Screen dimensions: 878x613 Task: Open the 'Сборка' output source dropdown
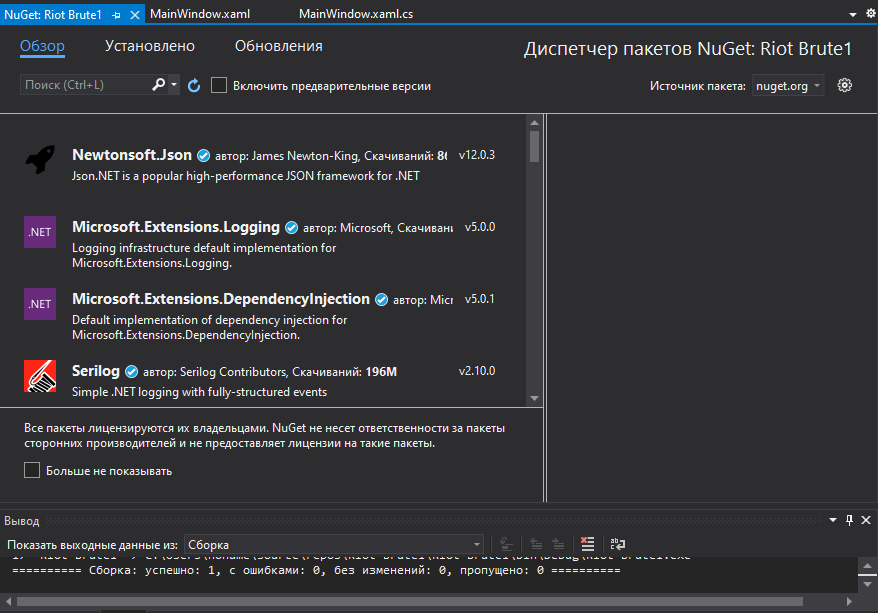pos(334,545)
